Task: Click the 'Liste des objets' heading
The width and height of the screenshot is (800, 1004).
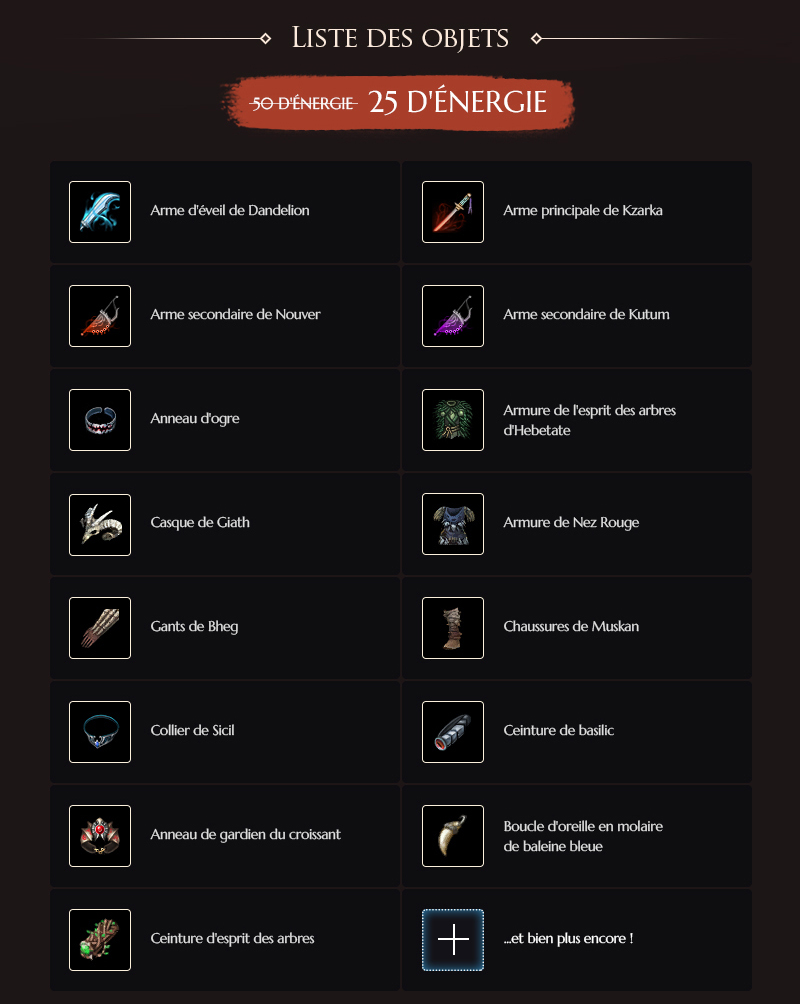Action: tap(400, 38)
